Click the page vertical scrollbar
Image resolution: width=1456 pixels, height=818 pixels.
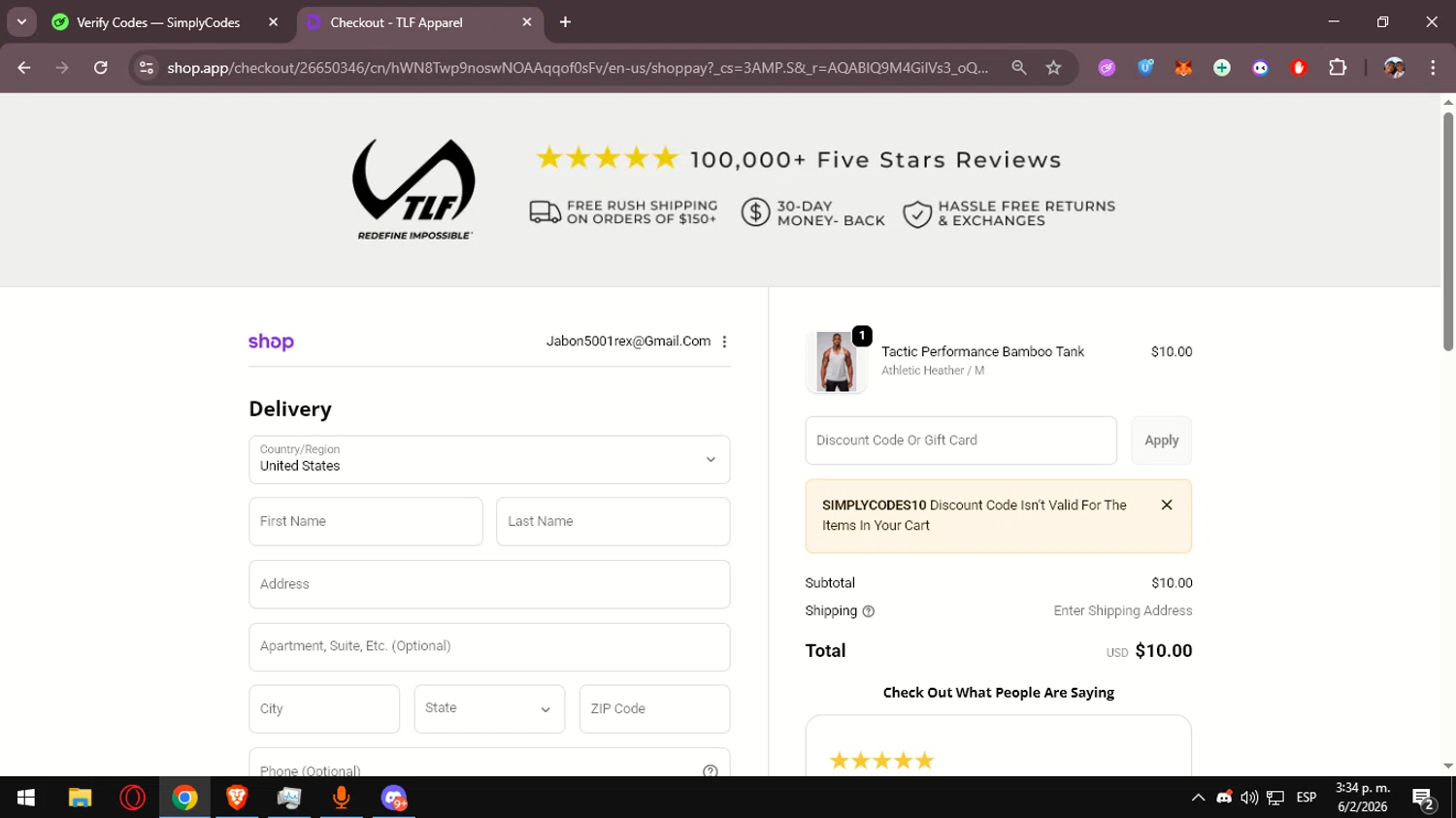click(1447, 231)
